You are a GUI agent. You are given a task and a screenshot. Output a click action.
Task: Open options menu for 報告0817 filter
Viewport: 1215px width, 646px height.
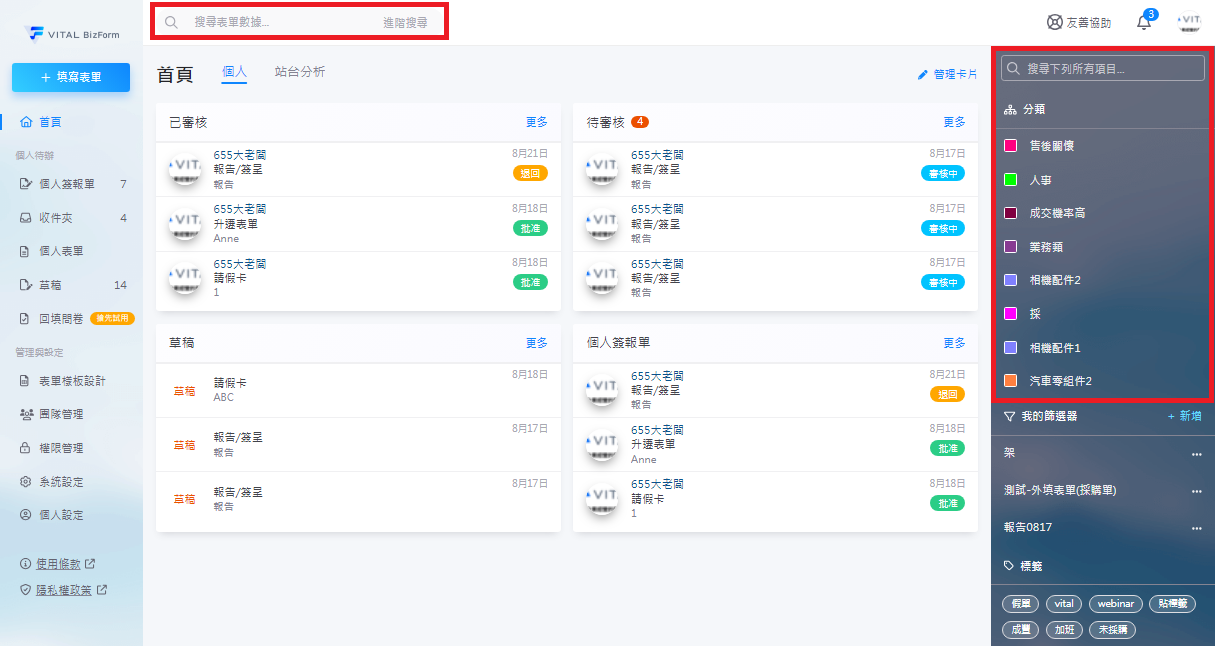pyautogui.click(x=1196, y=528)
